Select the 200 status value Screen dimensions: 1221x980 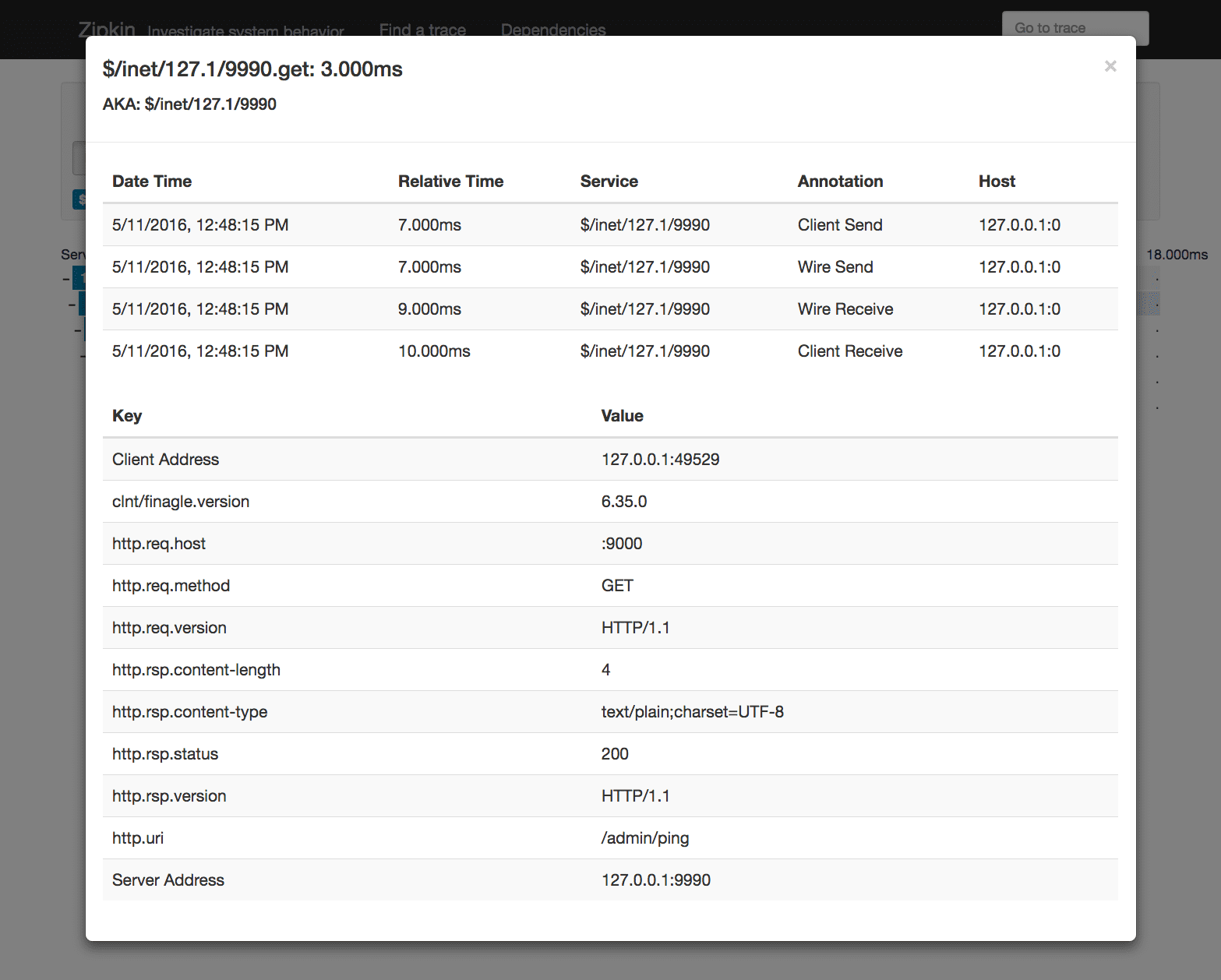click(615, 754)
